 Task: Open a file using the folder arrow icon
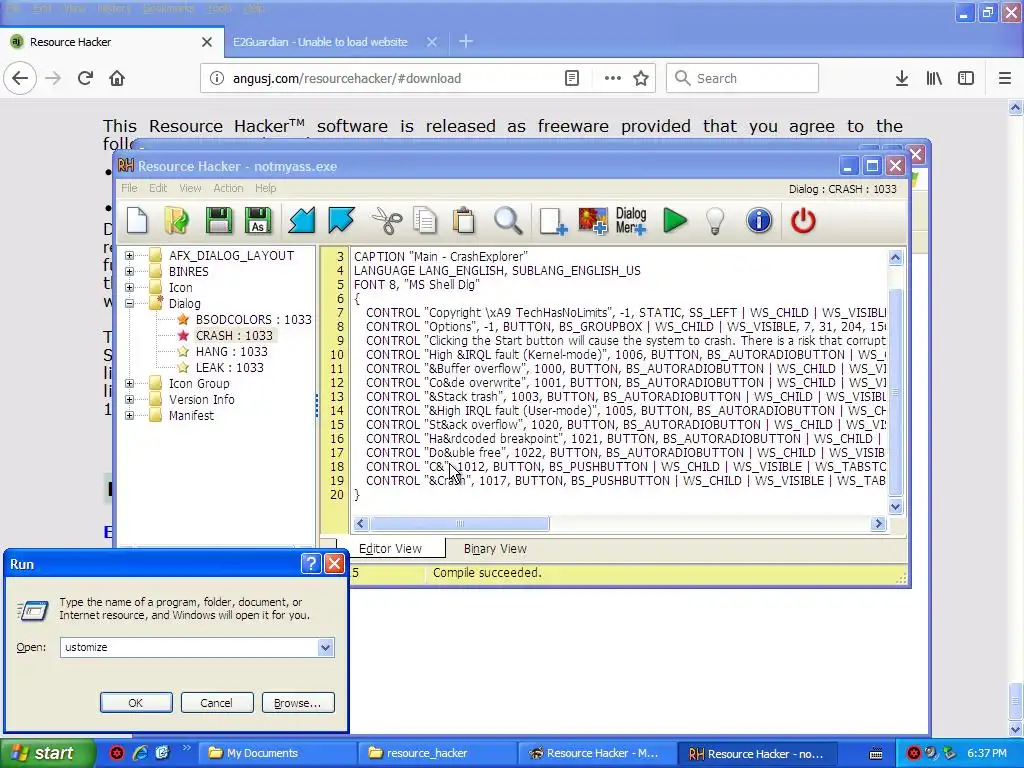coord(176,221)
